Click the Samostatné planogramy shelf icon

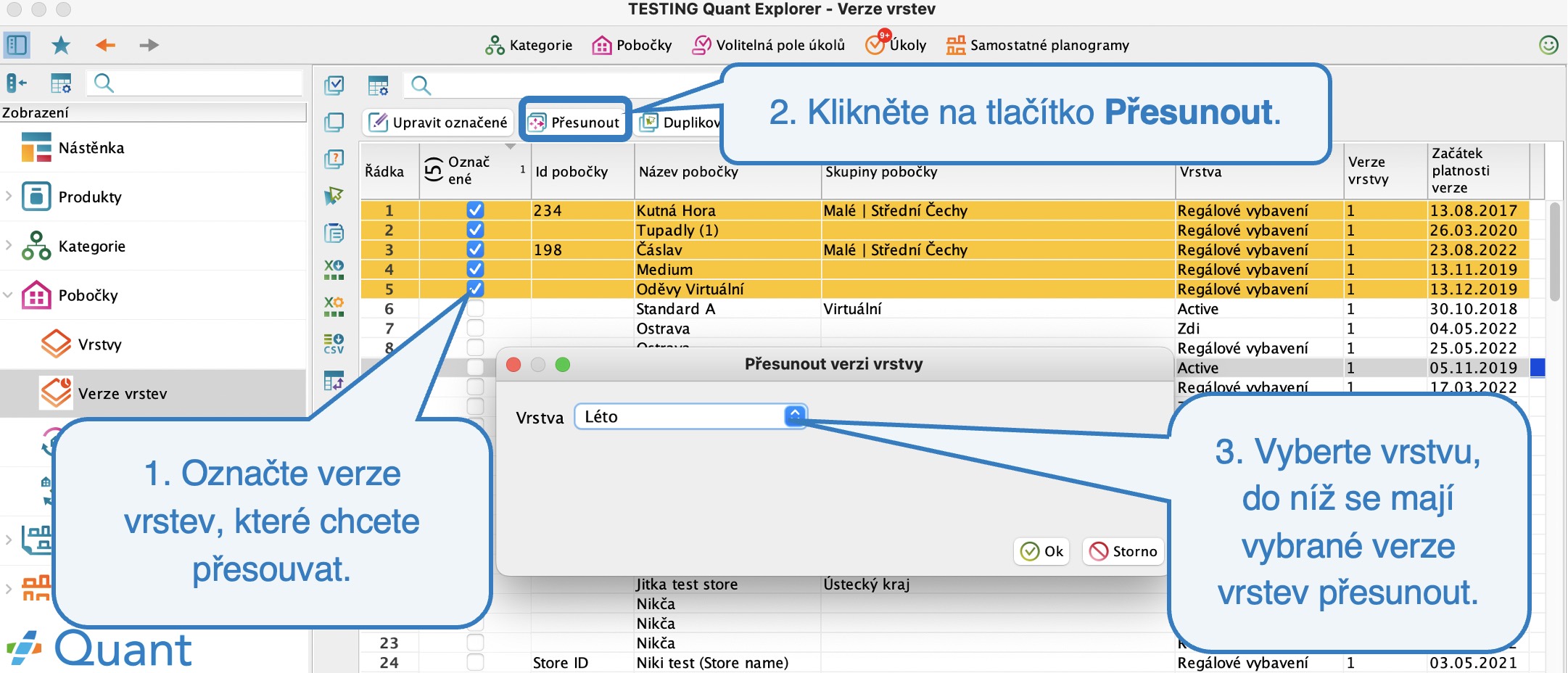(956, 45)
